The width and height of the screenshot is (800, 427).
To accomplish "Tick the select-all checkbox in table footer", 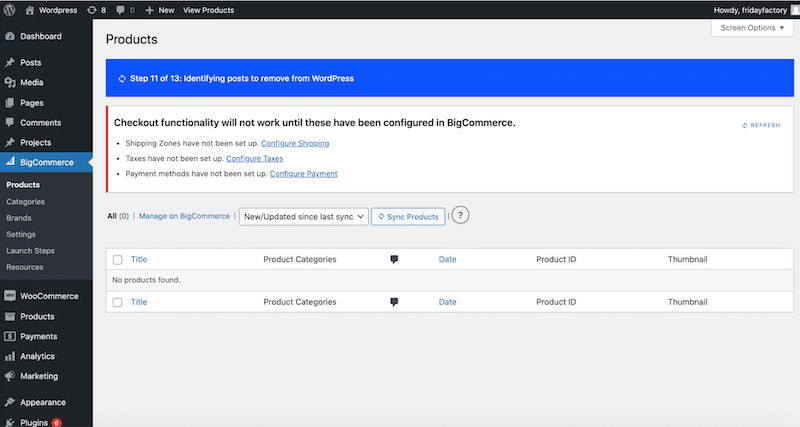I will point(118,302).
